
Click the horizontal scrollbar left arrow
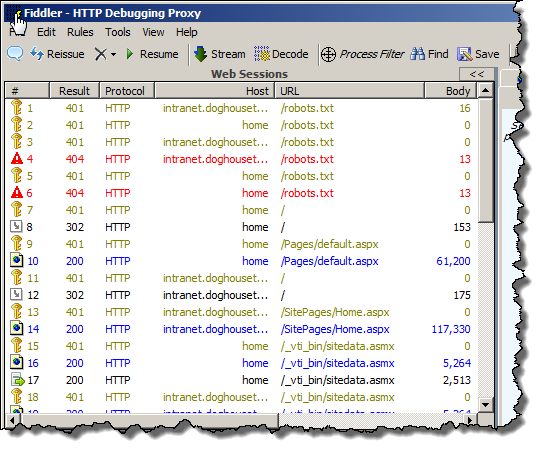(12, 420)
